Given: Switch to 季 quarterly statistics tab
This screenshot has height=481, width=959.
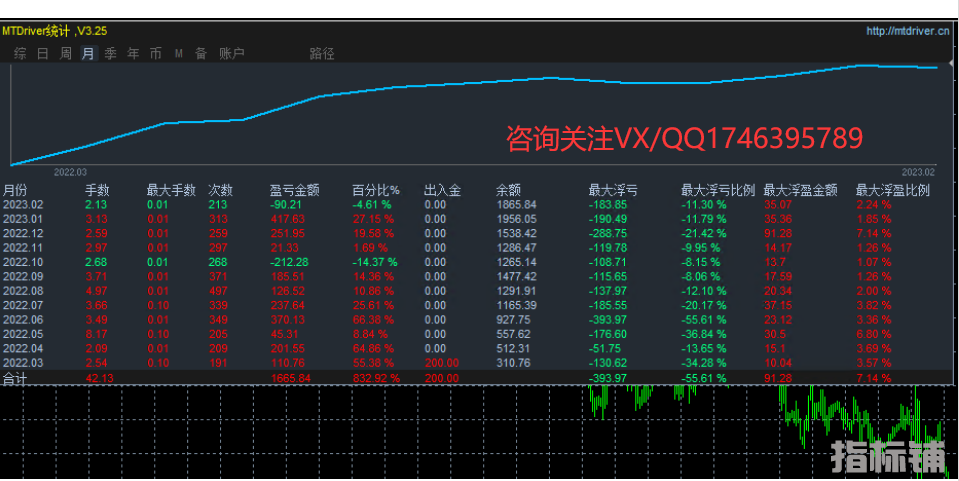Looking at the screenshot, I should (110, 53).
